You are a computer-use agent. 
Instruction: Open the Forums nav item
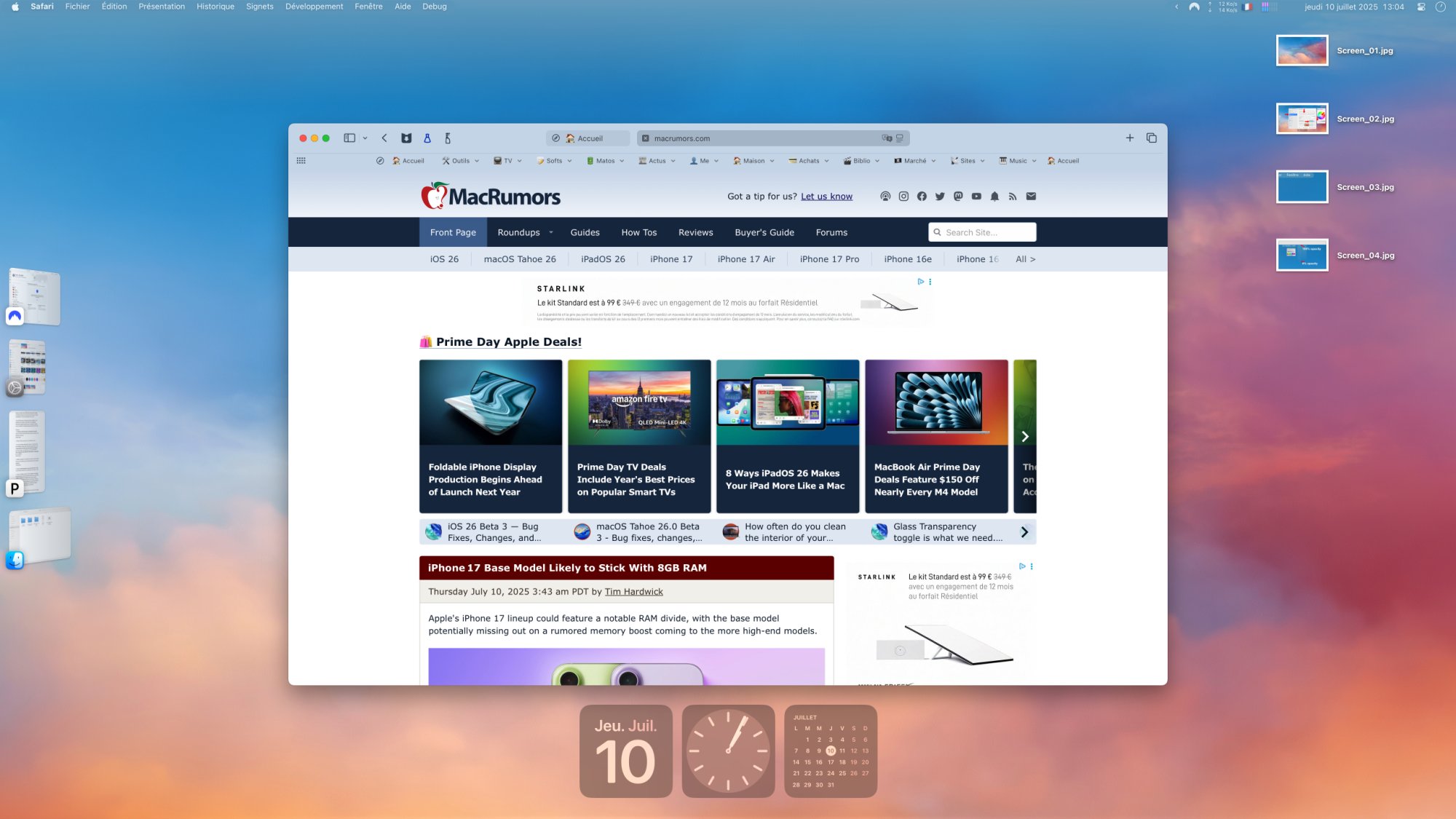pos(831,232)
